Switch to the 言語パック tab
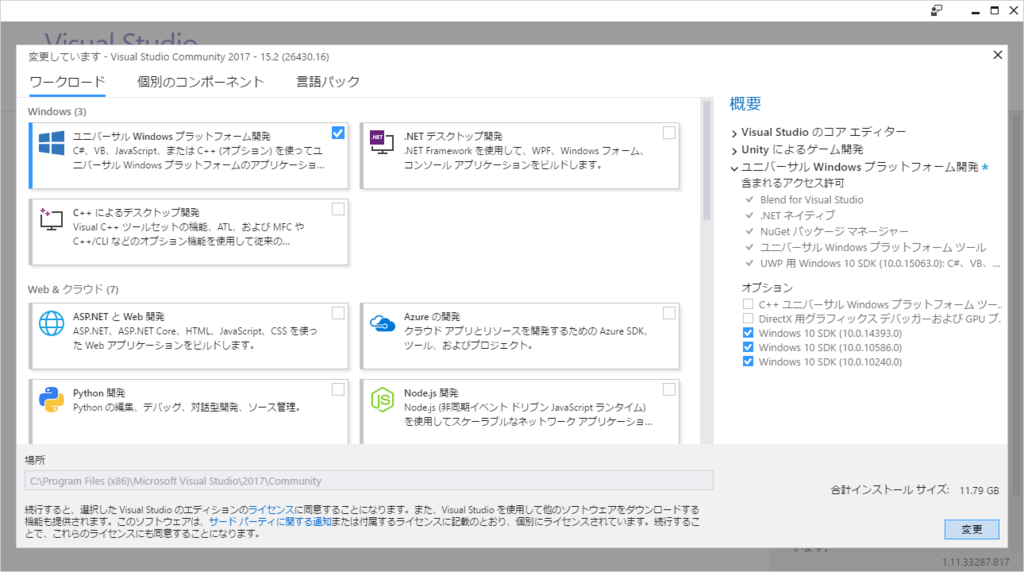The height and width of the screenshot is (572, 1024). coord(328,82)
